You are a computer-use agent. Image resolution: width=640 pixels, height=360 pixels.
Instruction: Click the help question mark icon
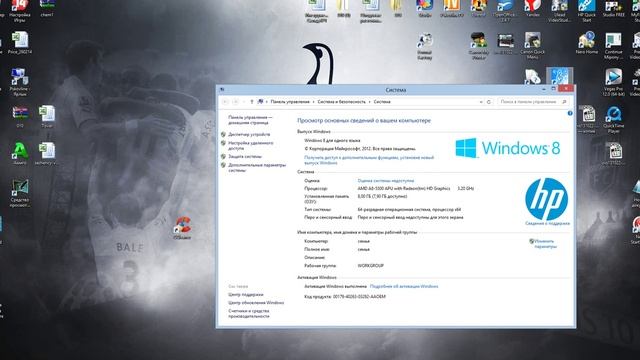[x=570, y=113]
